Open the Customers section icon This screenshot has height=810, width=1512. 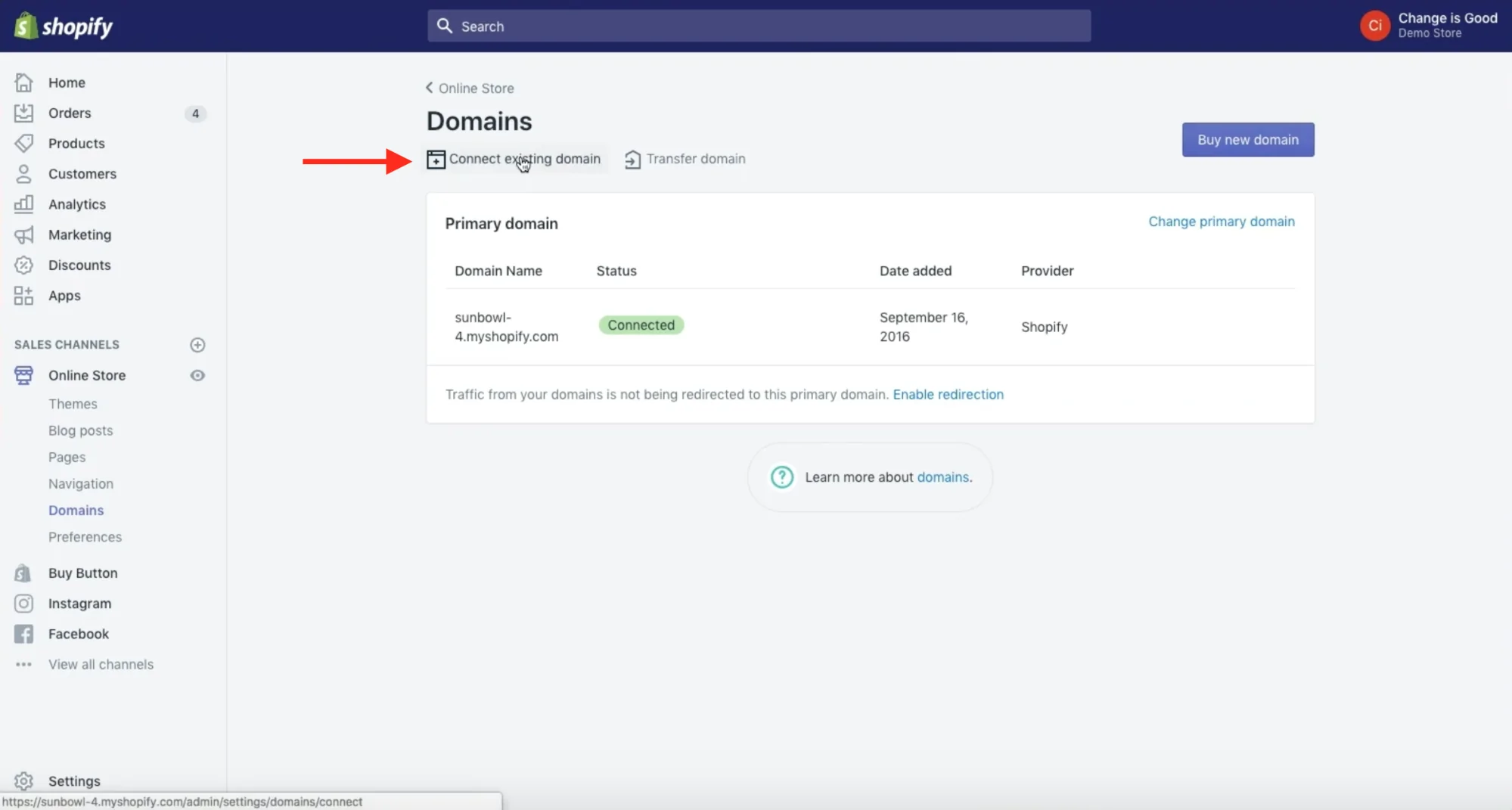coord(23,174)
